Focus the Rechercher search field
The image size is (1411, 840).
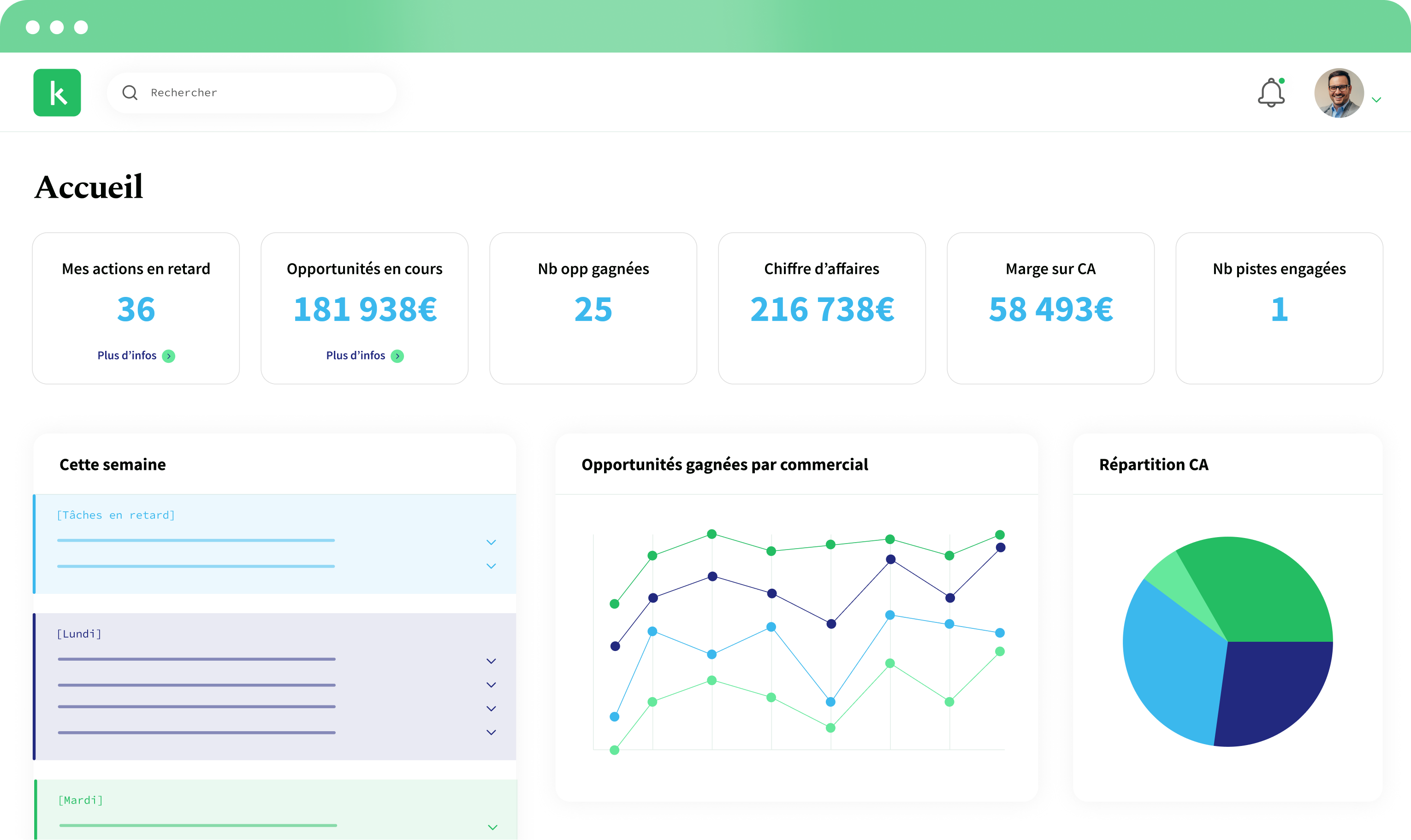(x=252, y=93)
